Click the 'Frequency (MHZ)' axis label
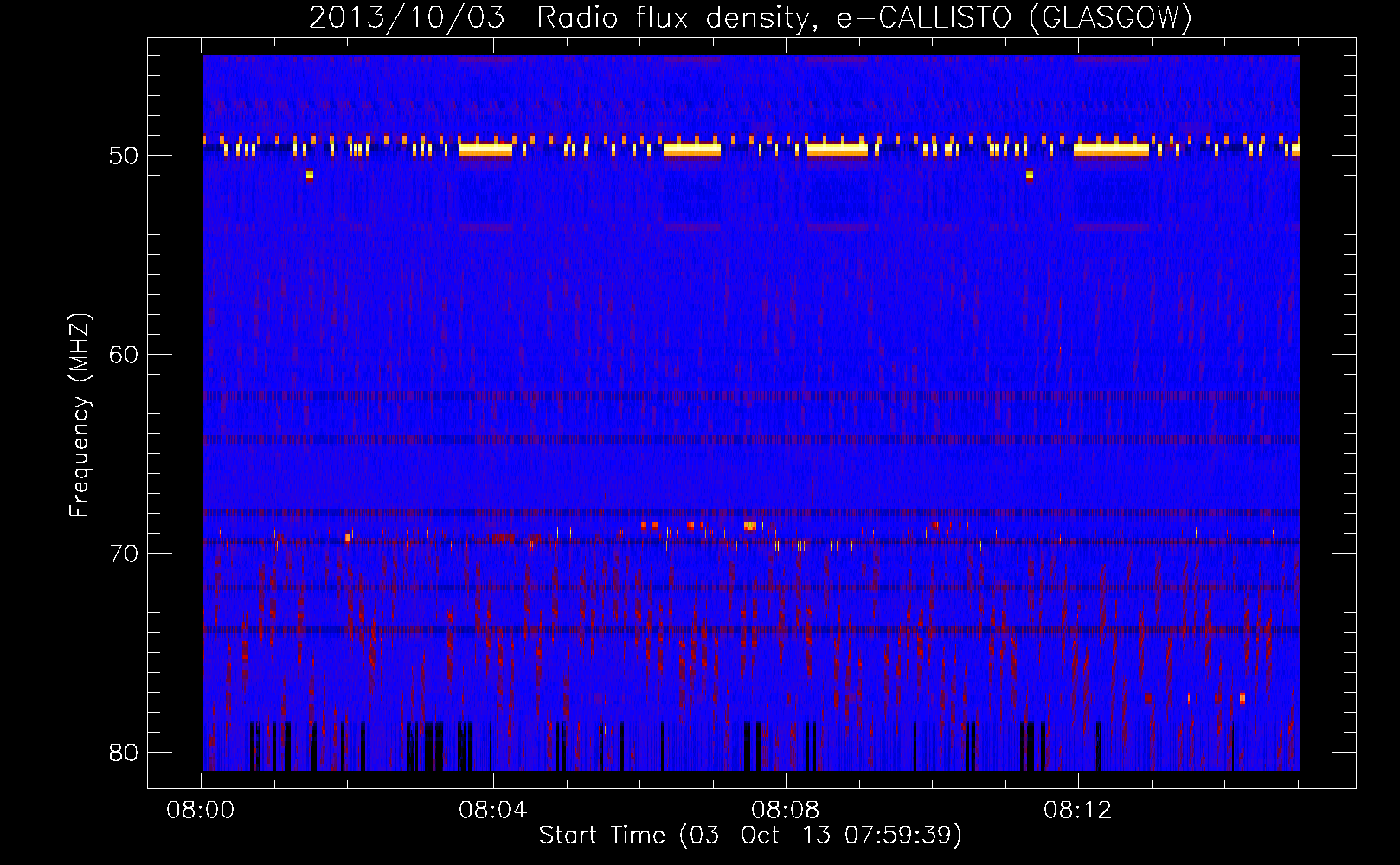The image size is (1400, 865). [x=80, y=415]
